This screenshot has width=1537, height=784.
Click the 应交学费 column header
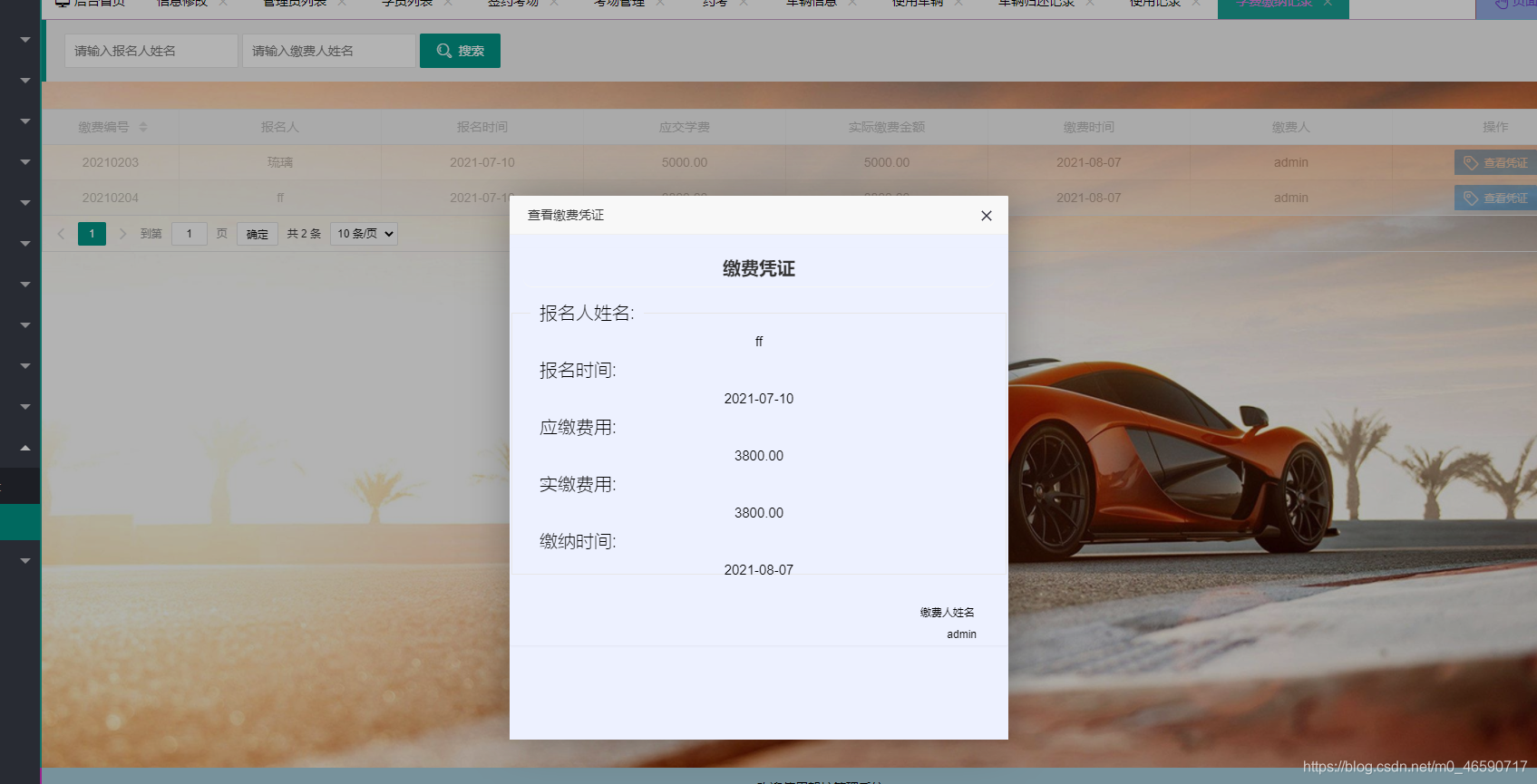coord(685,127)
